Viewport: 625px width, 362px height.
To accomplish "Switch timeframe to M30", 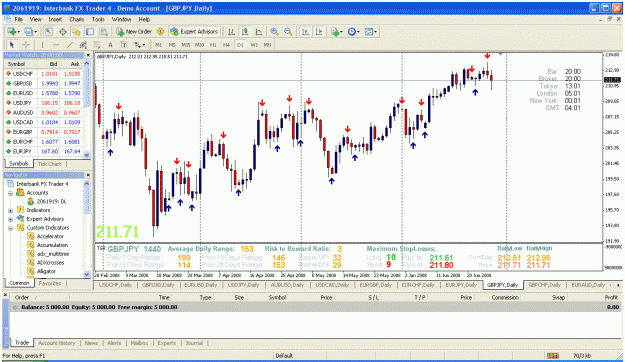I will click(200, 45).
